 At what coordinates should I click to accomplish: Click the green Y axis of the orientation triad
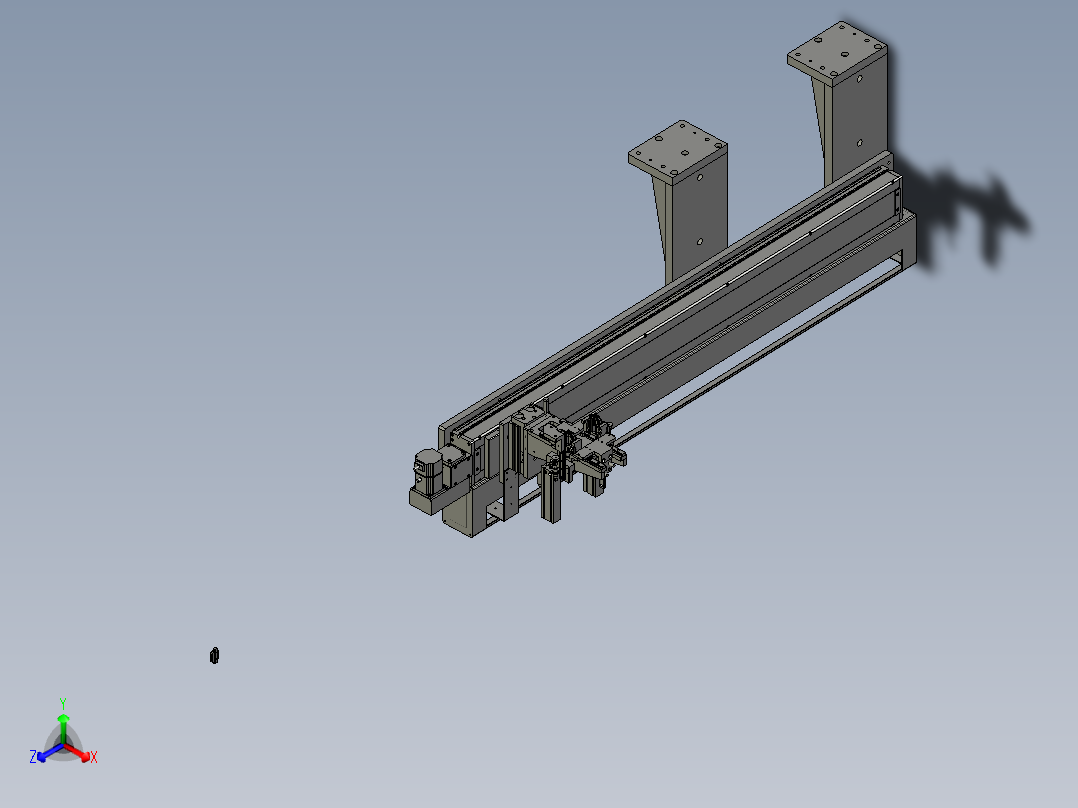pyautogui.click(x=63, y=728)
